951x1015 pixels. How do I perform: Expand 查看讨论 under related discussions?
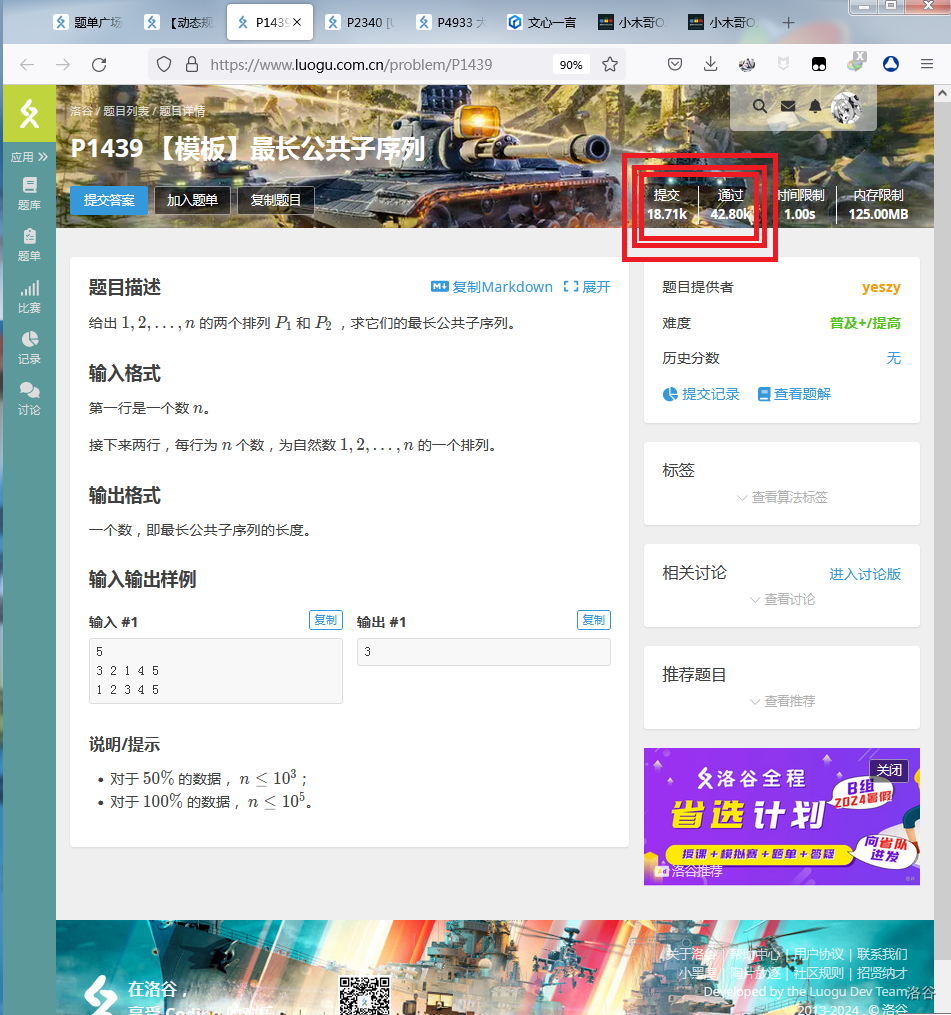point(782,599)
